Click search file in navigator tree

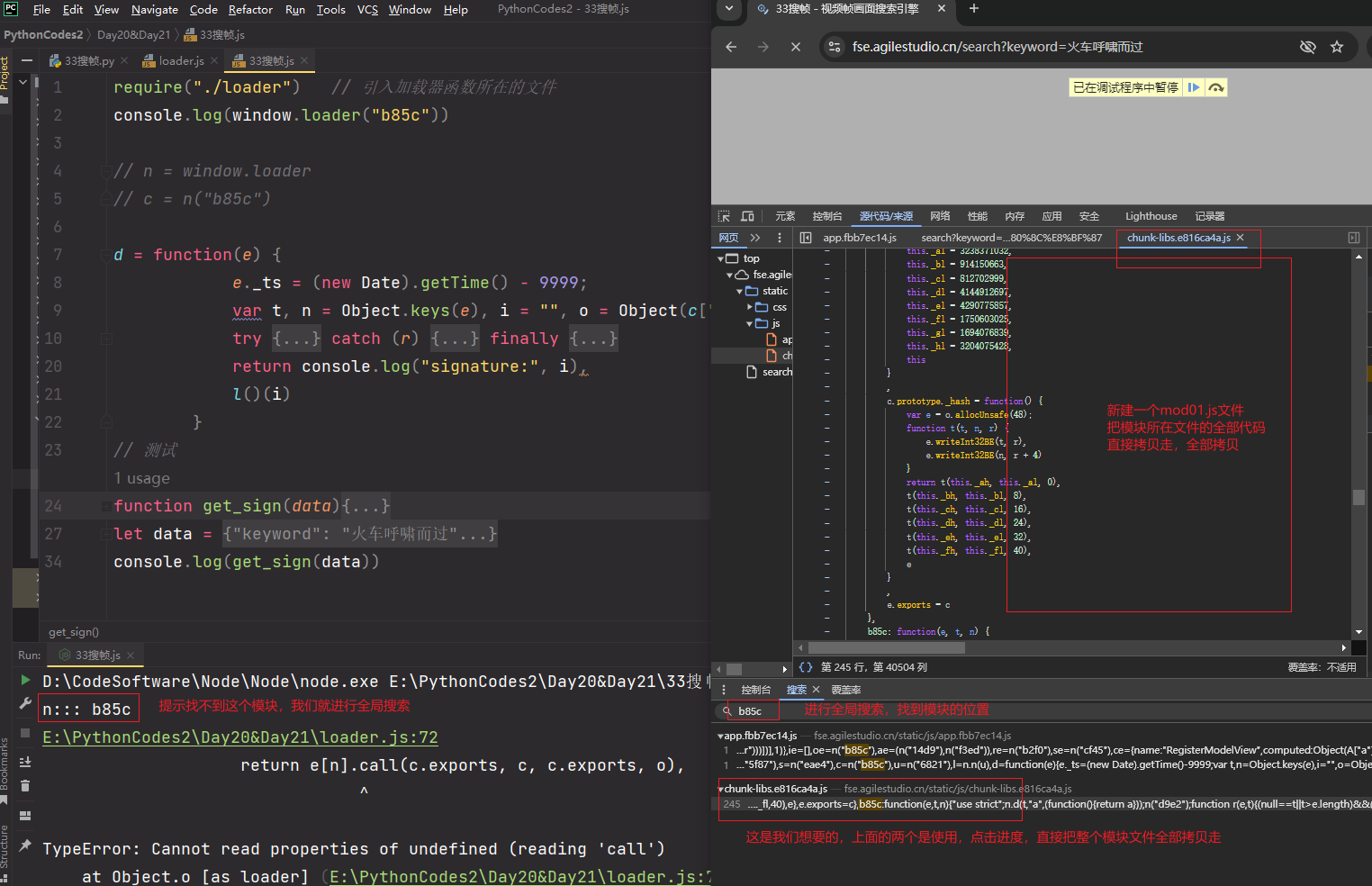[x=777, y=372]
